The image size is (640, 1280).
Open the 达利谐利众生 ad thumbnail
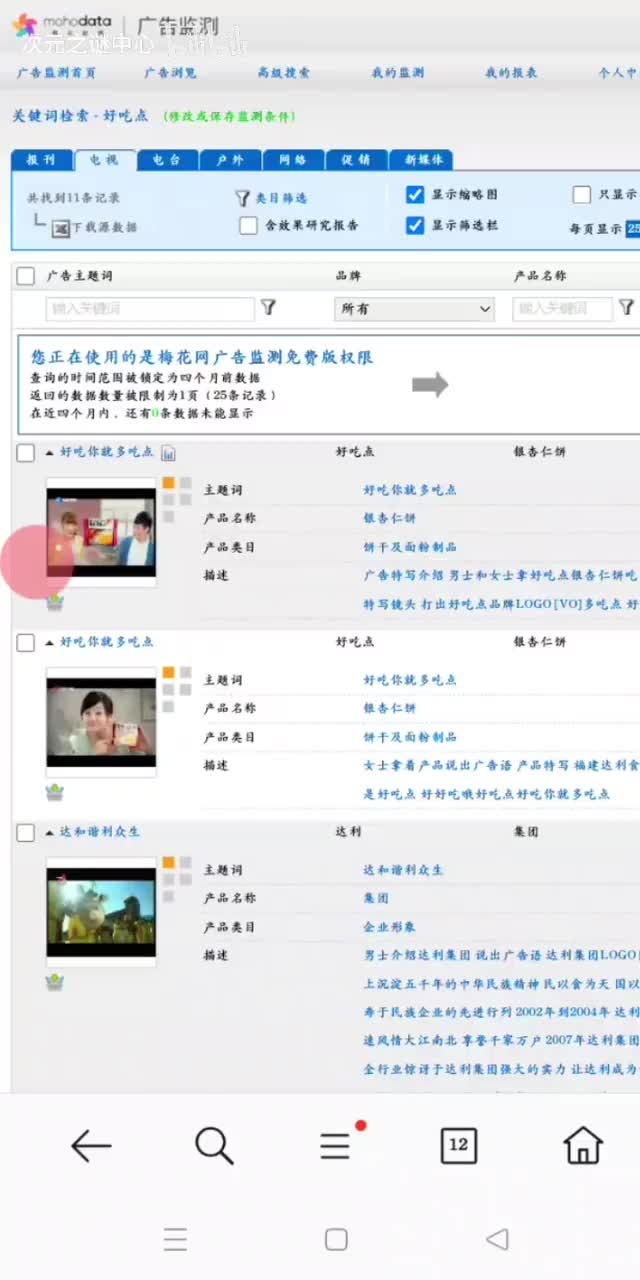101,912
